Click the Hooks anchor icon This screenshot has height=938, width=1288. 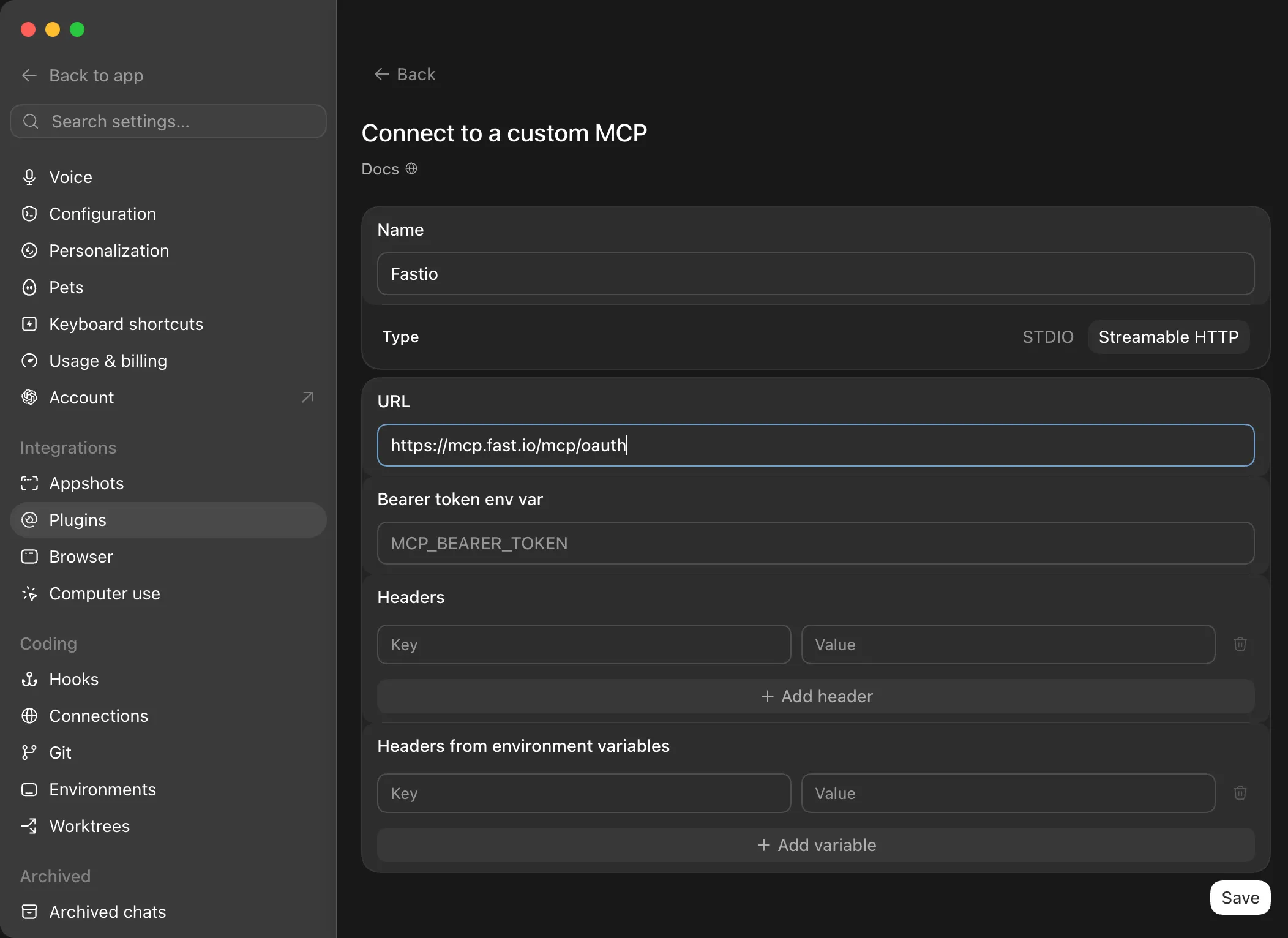[x=29, y=679]
